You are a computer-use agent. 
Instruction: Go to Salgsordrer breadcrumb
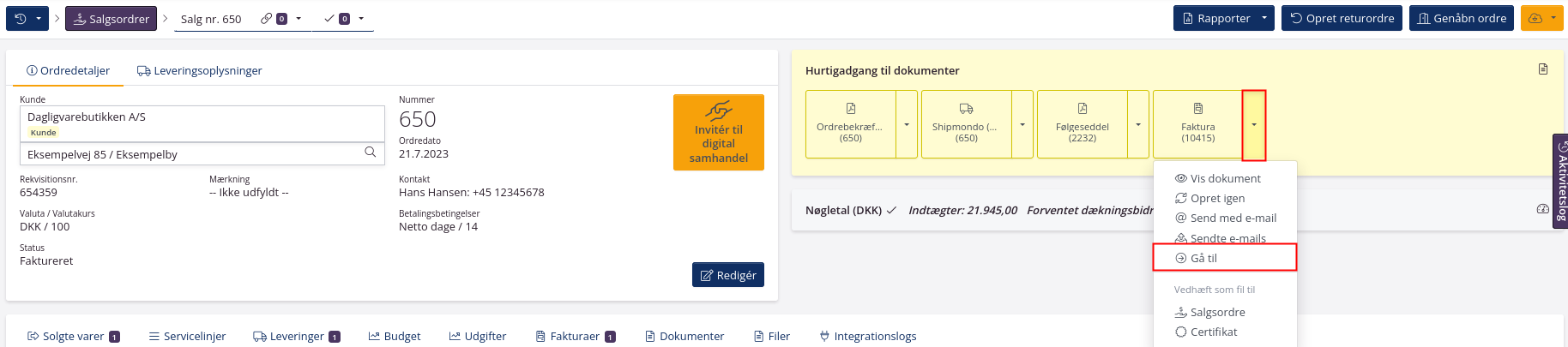111,19
